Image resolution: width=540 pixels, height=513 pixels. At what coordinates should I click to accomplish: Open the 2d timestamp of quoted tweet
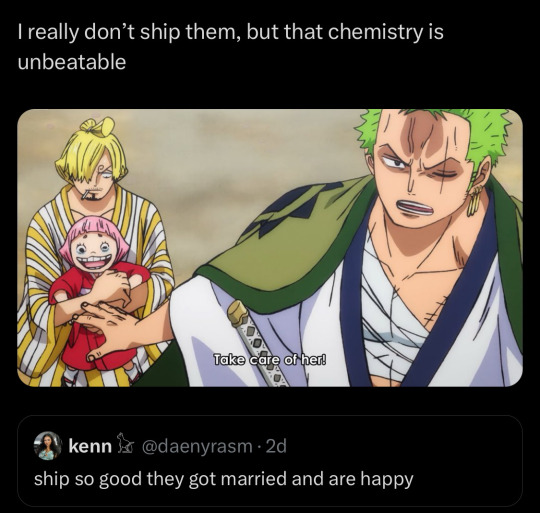tap(277, 447)
